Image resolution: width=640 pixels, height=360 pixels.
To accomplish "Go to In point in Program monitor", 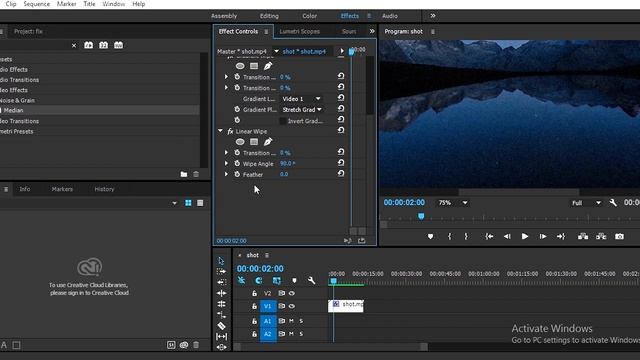I will [x=489, y=236].
